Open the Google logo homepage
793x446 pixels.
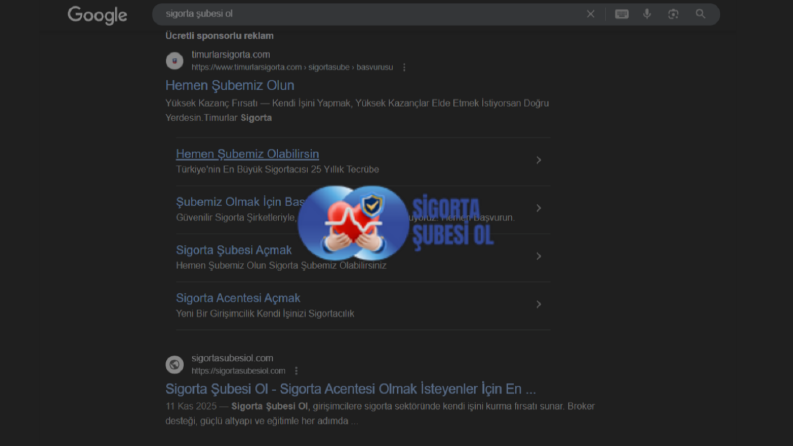pyautogui.click(x=97, y=15)
